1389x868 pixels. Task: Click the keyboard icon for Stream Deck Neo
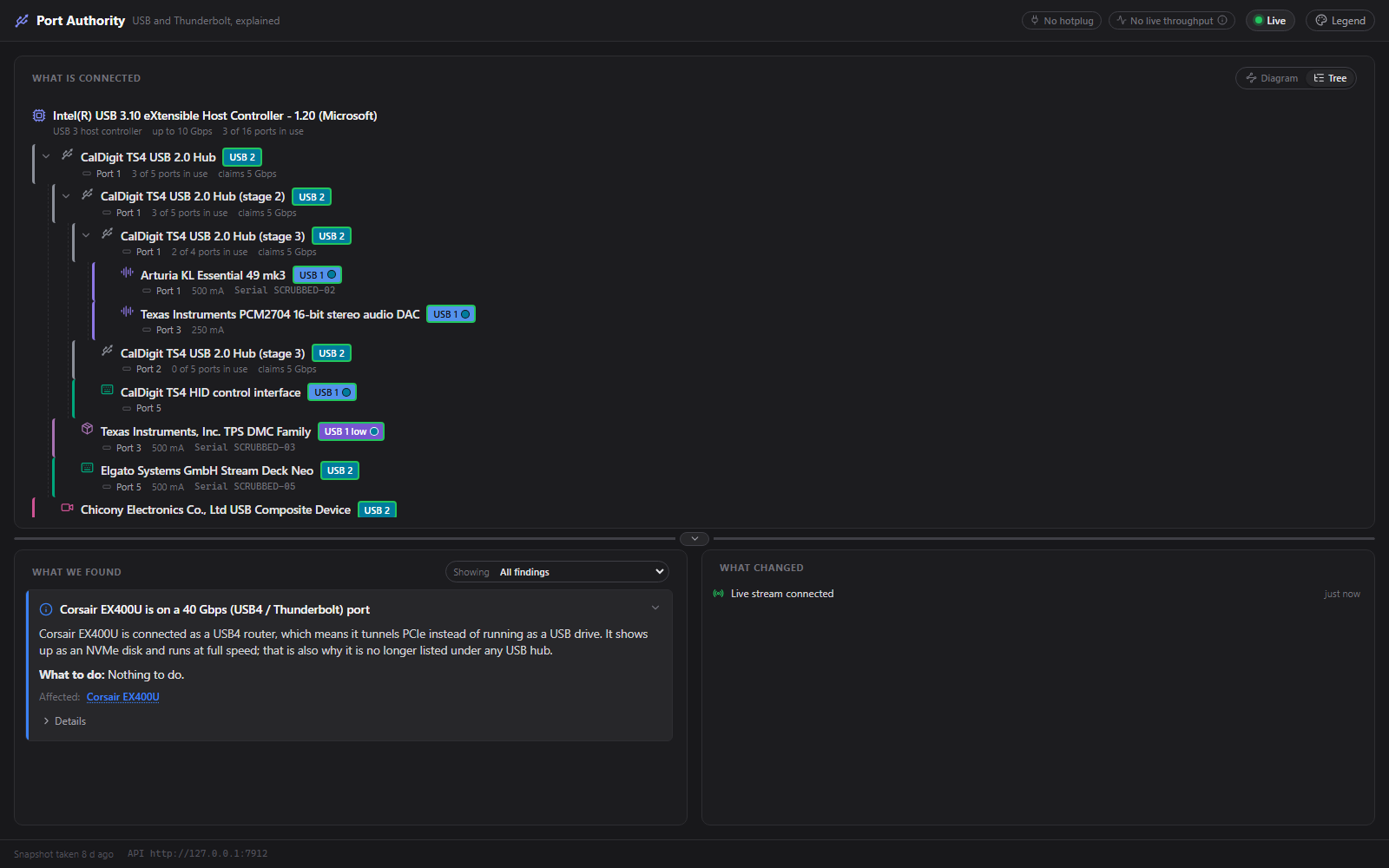[x=87, y=468]
